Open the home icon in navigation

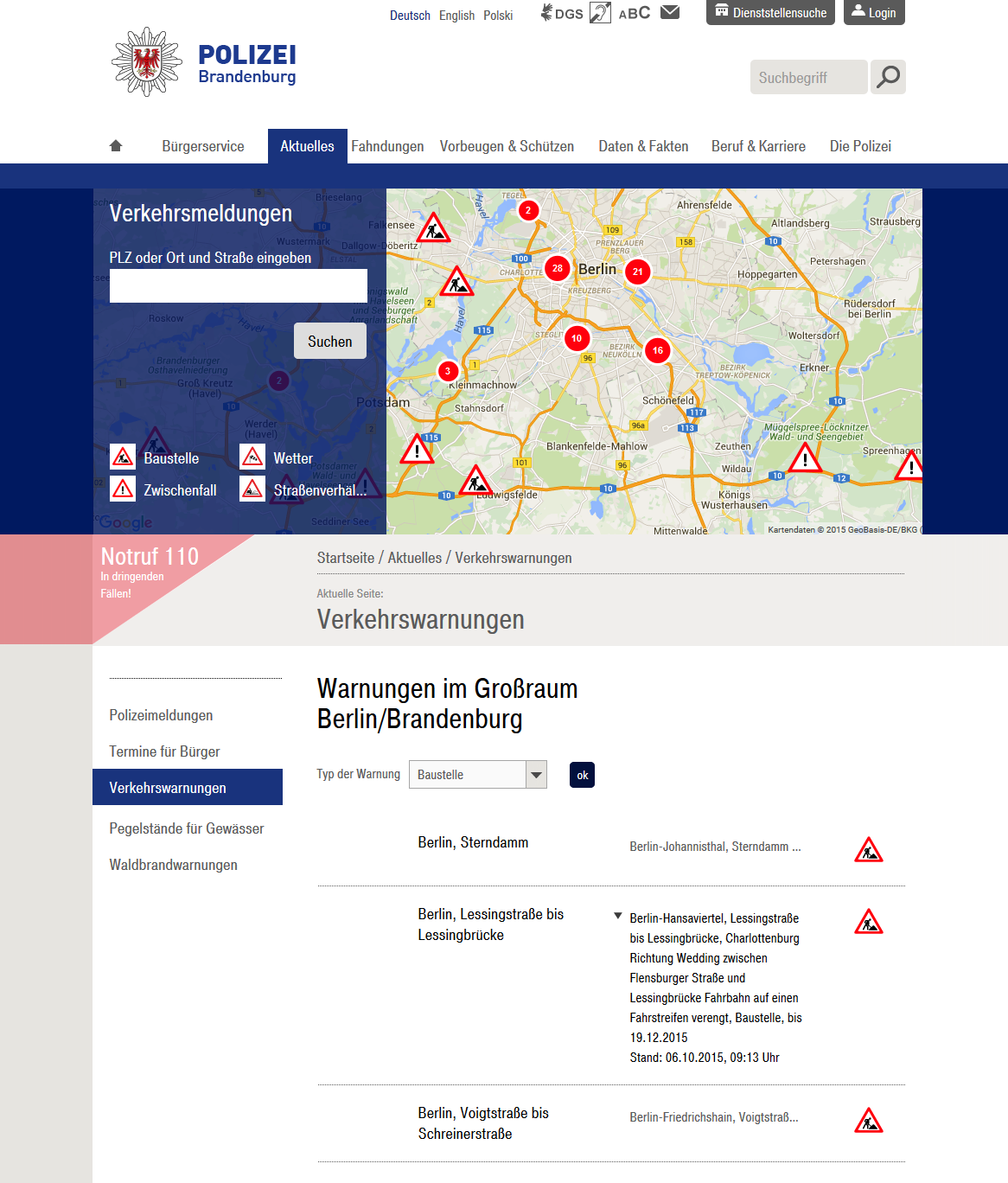click(x=116, y=146)
